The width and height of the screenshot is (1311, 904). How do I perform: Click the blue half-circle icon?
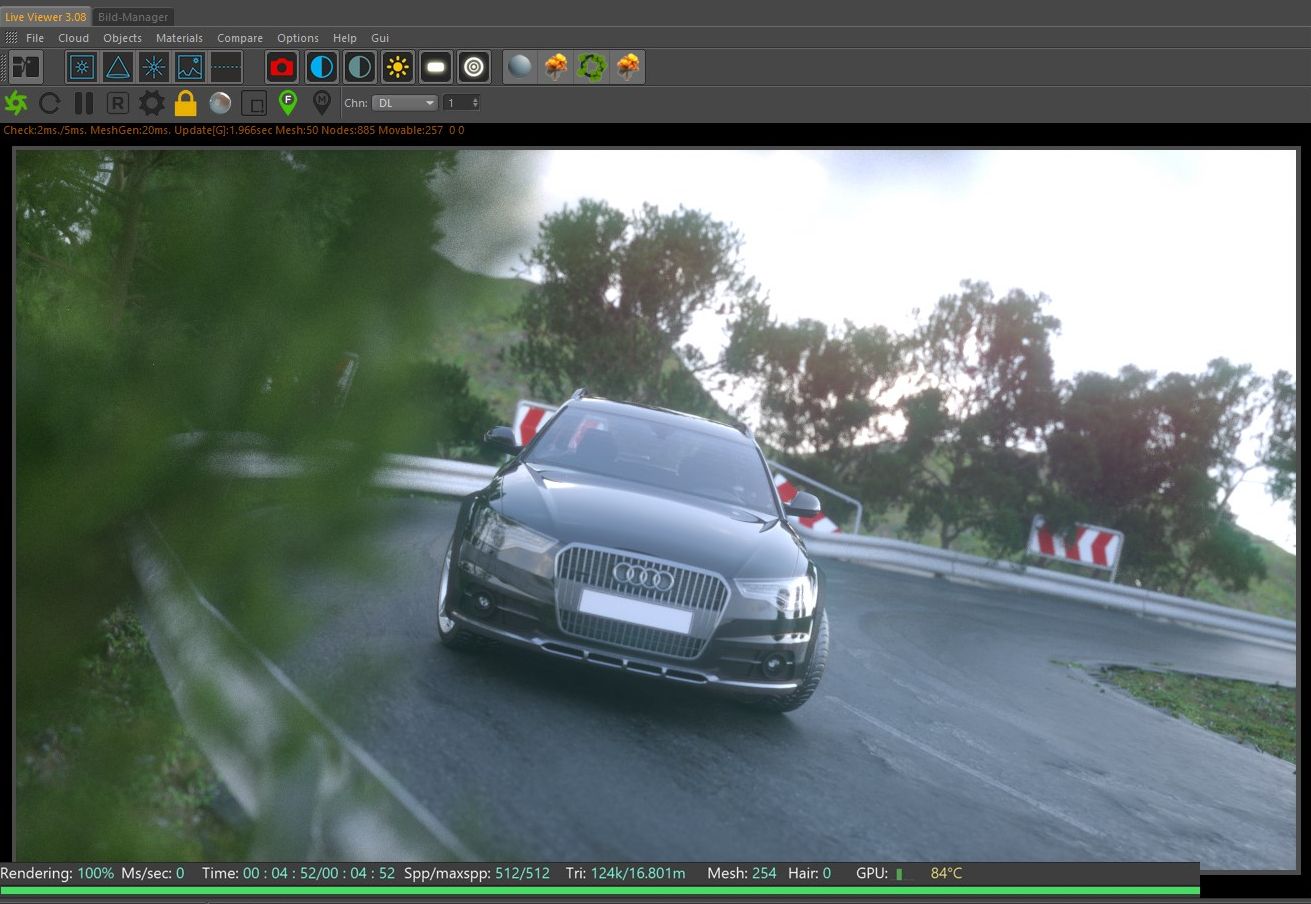(321, 67)
